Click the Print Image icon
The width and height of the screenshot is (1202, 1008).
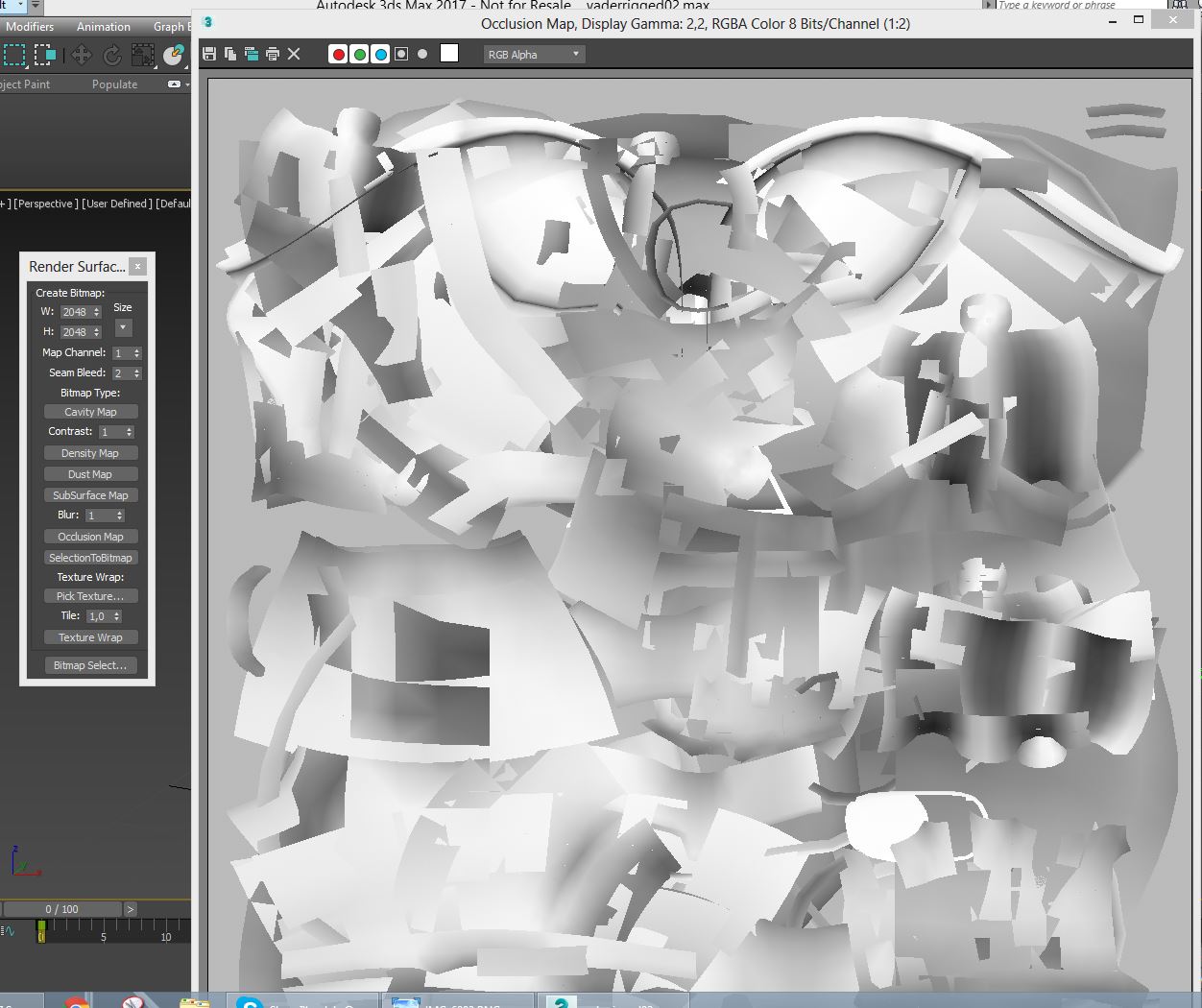point(273,54)
